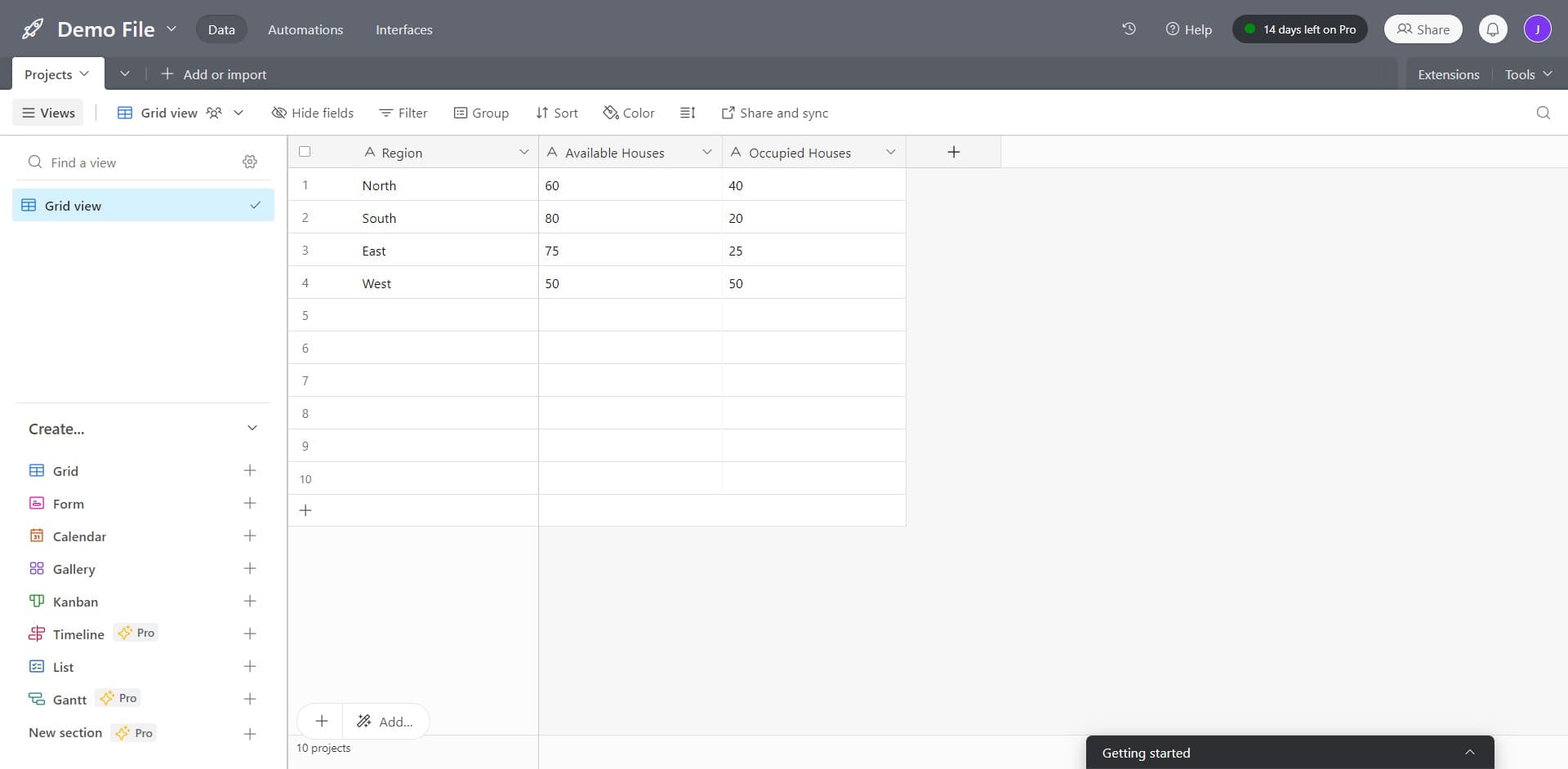Open the Color paint-bucket tool
1568x769 pixels.
[x=628, y=113]
